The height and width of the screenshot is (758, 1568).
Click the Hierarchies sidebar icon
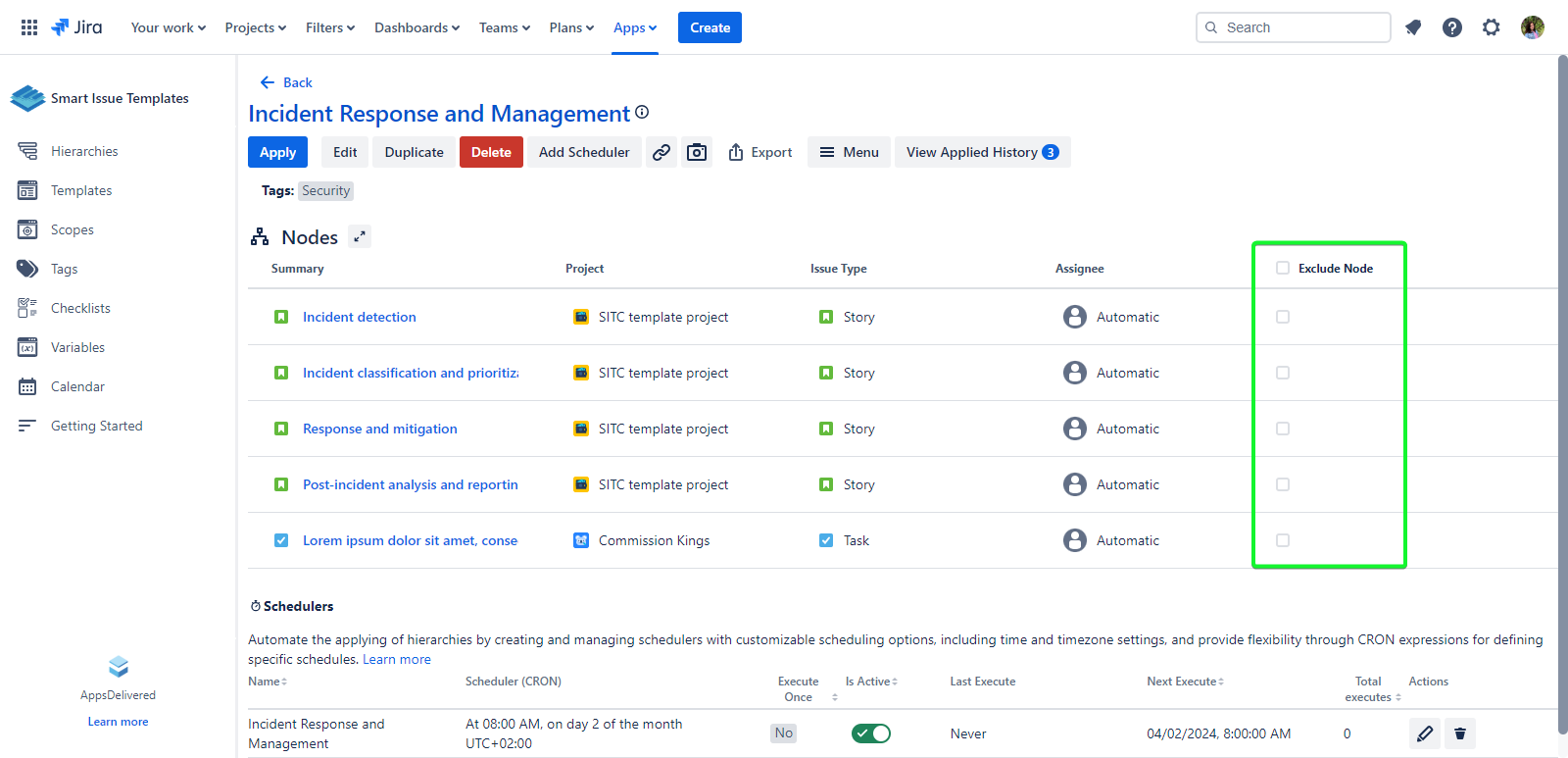[27, 151]
